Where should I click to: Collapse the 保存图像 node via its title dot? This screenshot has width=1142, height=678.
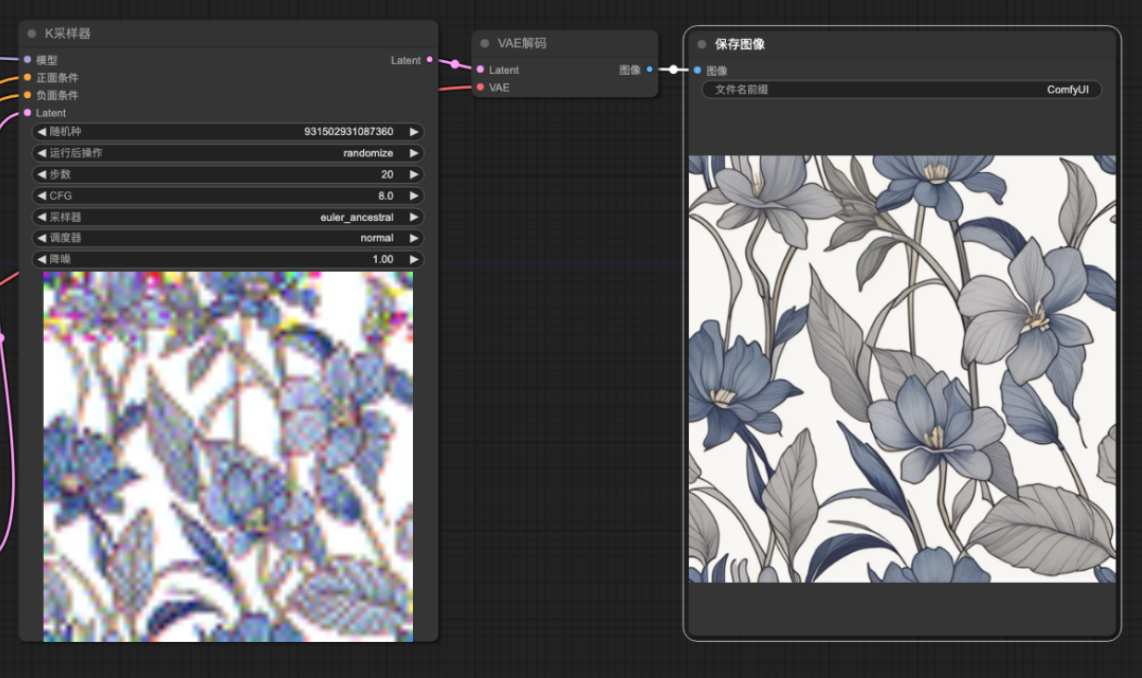pos(701,44)
